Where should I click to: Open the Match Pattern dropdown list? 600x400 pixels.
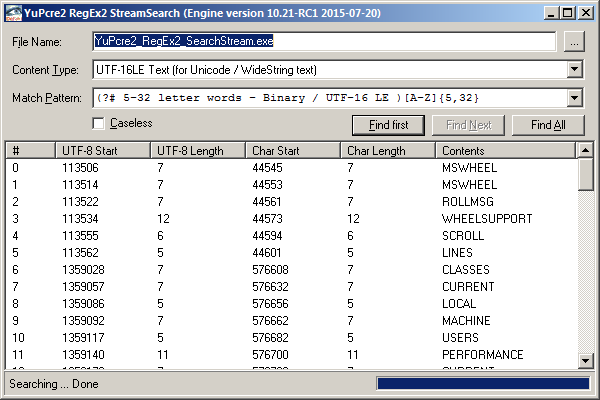pyautogui.click(x=574, y=98)
